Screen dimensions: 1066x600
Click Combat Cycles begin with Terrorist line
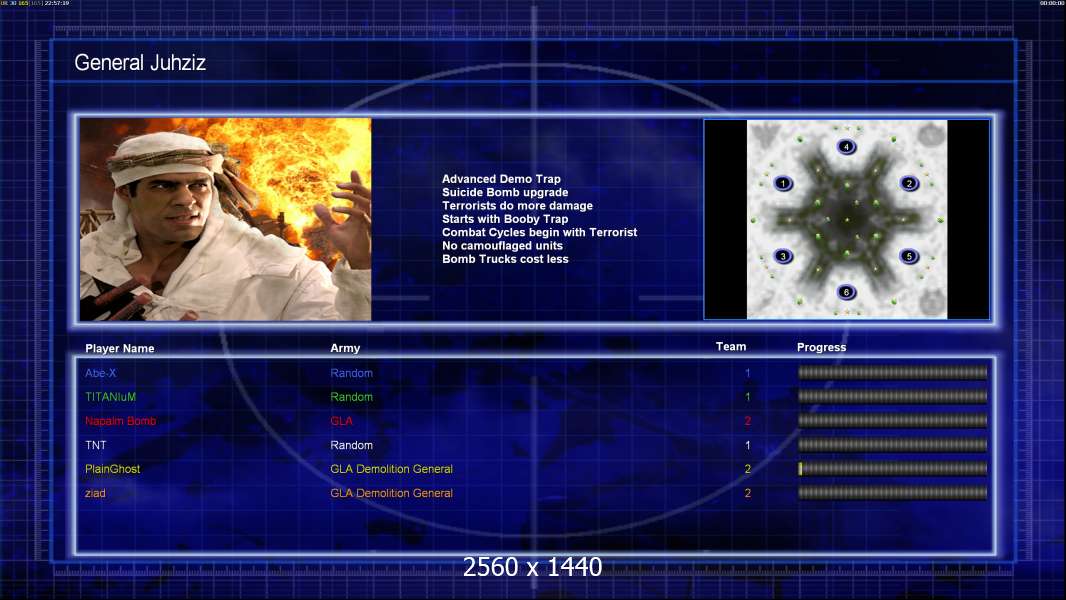coord(540,232)
